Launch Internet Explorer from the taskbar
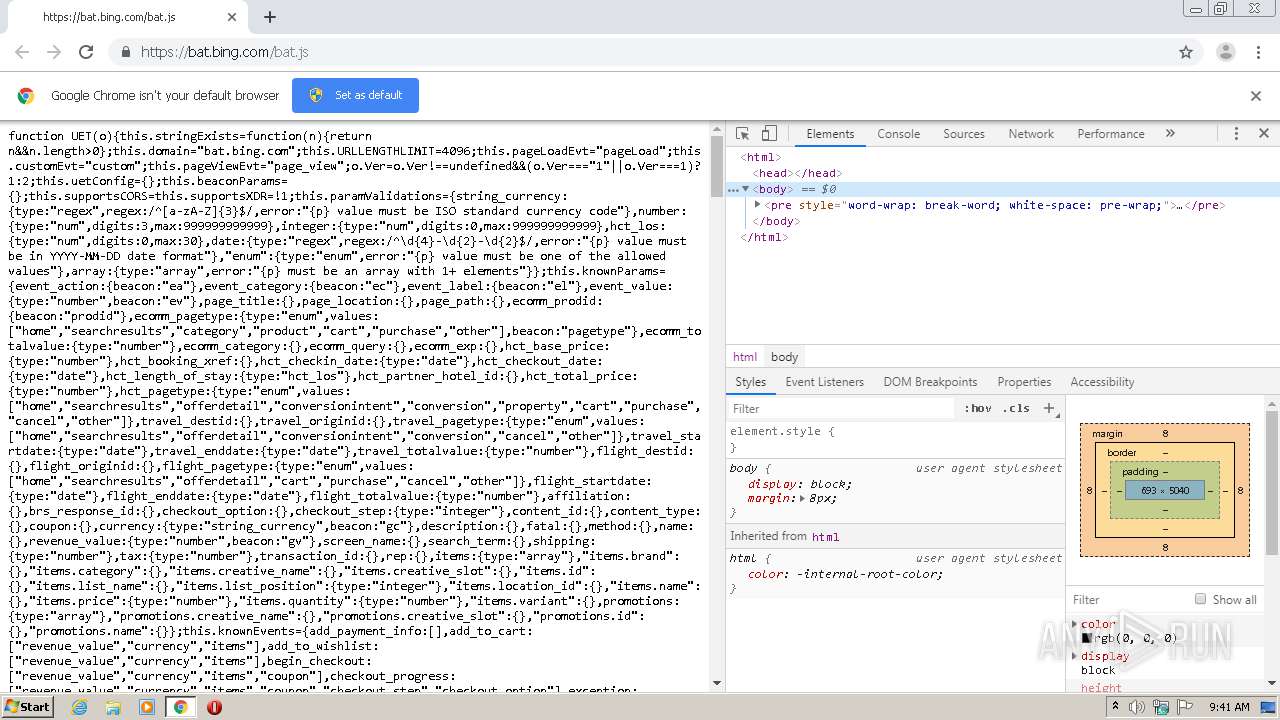The image size is (1280, 720). click(79, 707)
